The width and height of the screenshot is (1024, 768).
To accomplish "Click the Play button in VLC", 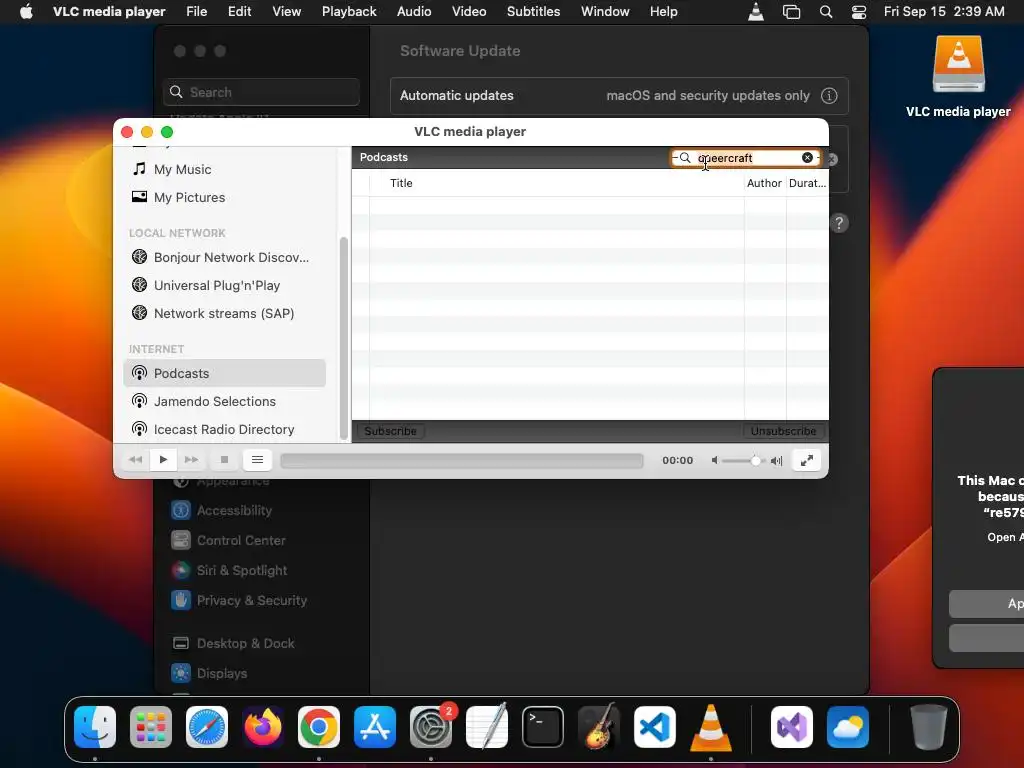I will [163, 460].
